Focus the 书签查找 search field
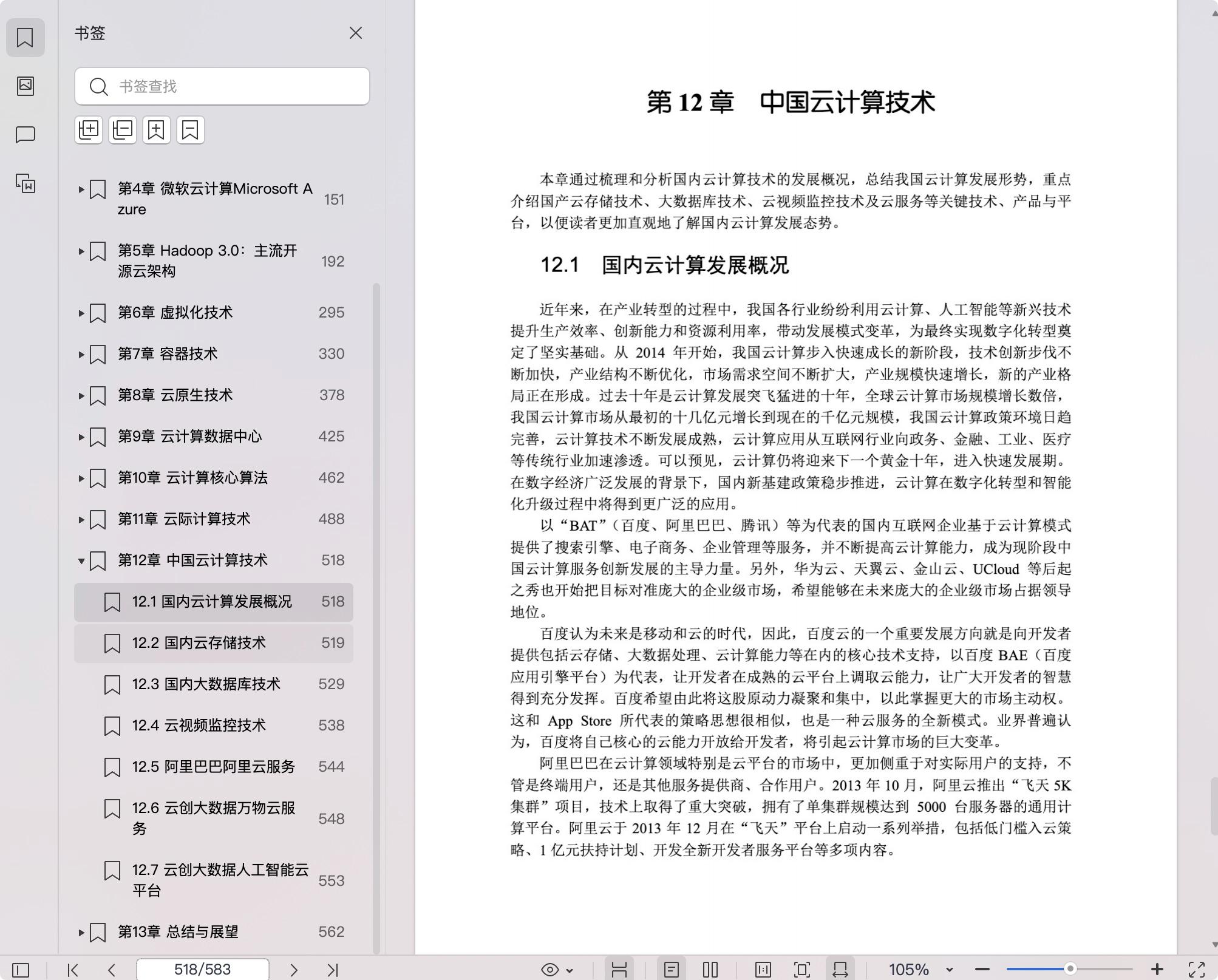The height and width of the screenshot is (980, 1218). point(222,86)
